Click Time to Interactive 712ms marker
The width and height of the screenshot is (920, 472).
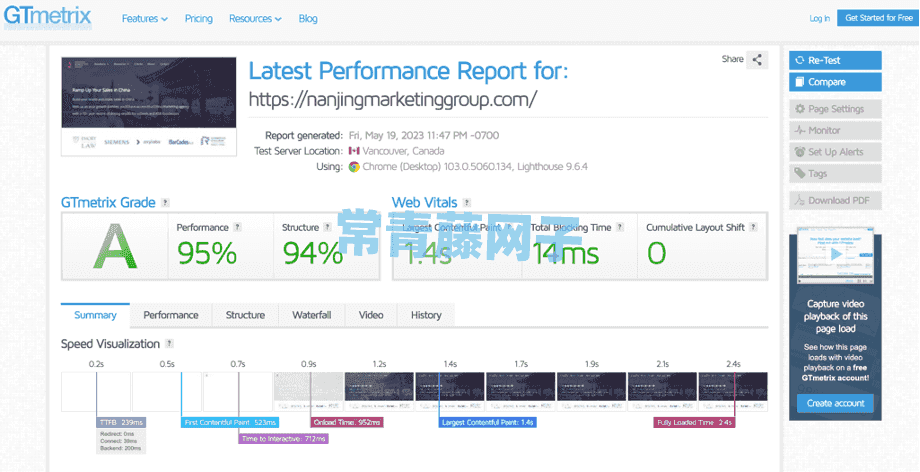pos(283,439)
